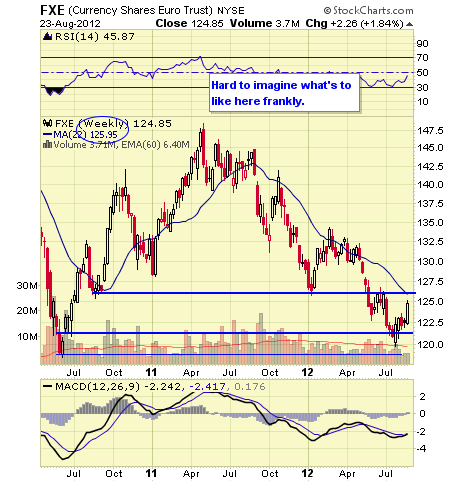Click the volume bars legend icon
Viewport: 460px width, 482px height.
click(x=47, y=145)
